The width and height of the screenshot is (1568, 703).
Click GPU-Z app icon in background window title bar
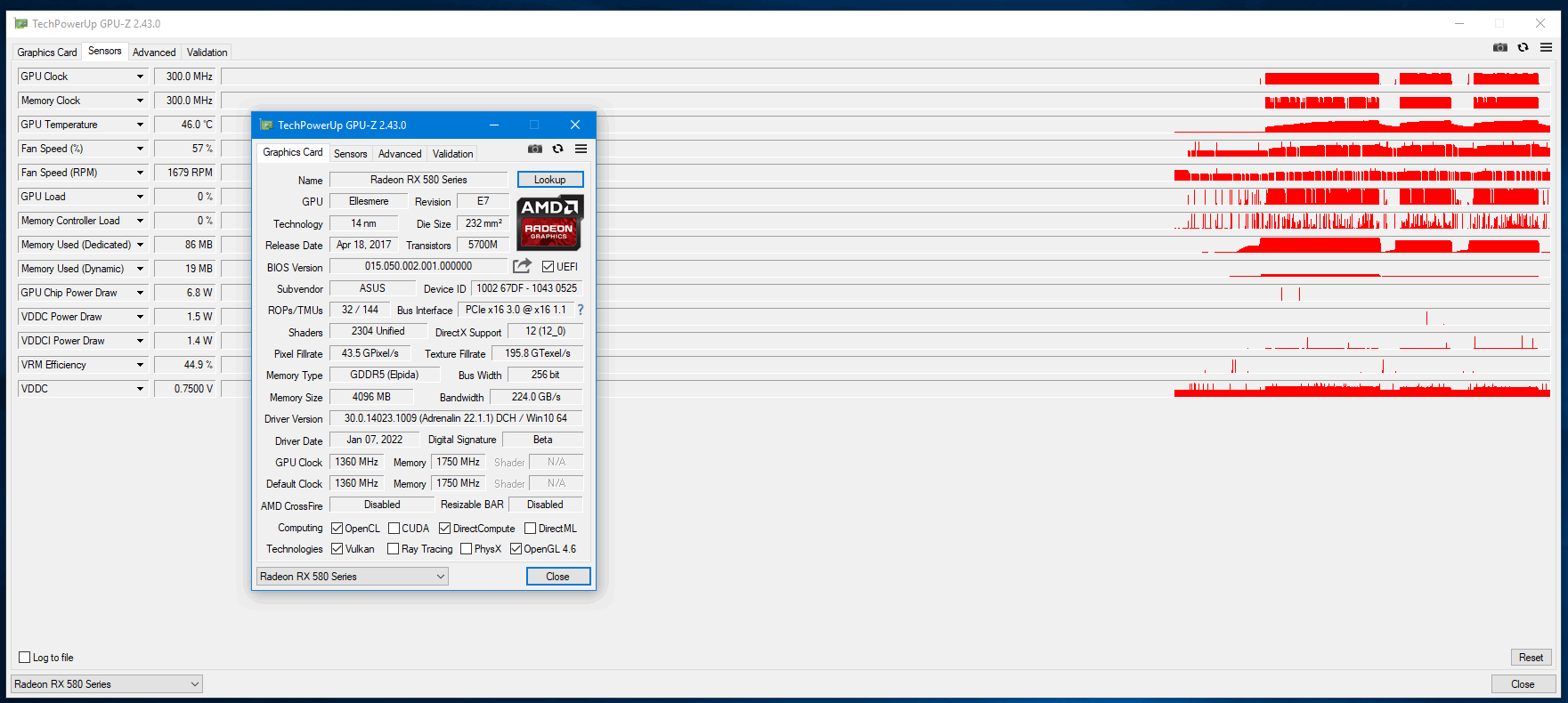point(21,23)
